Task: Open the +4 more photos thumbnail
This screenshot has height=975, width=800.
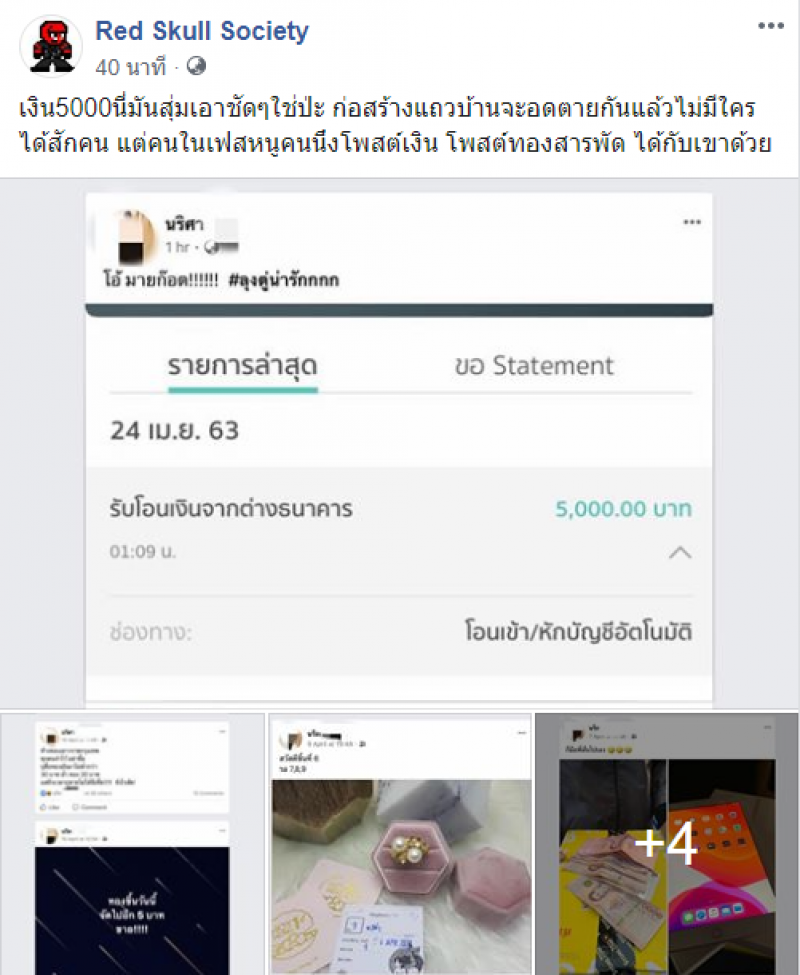Action: click(x=667, y=844)
